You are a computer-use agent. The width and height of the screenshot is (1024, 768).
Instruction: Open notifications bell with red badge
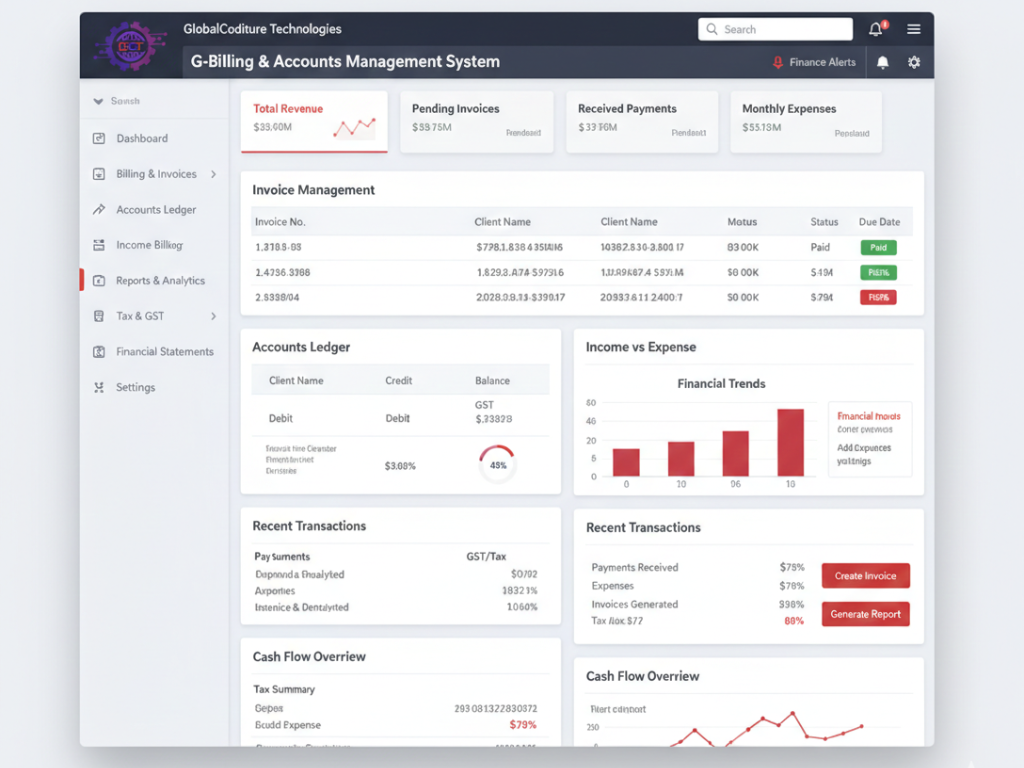coord(877,29)
